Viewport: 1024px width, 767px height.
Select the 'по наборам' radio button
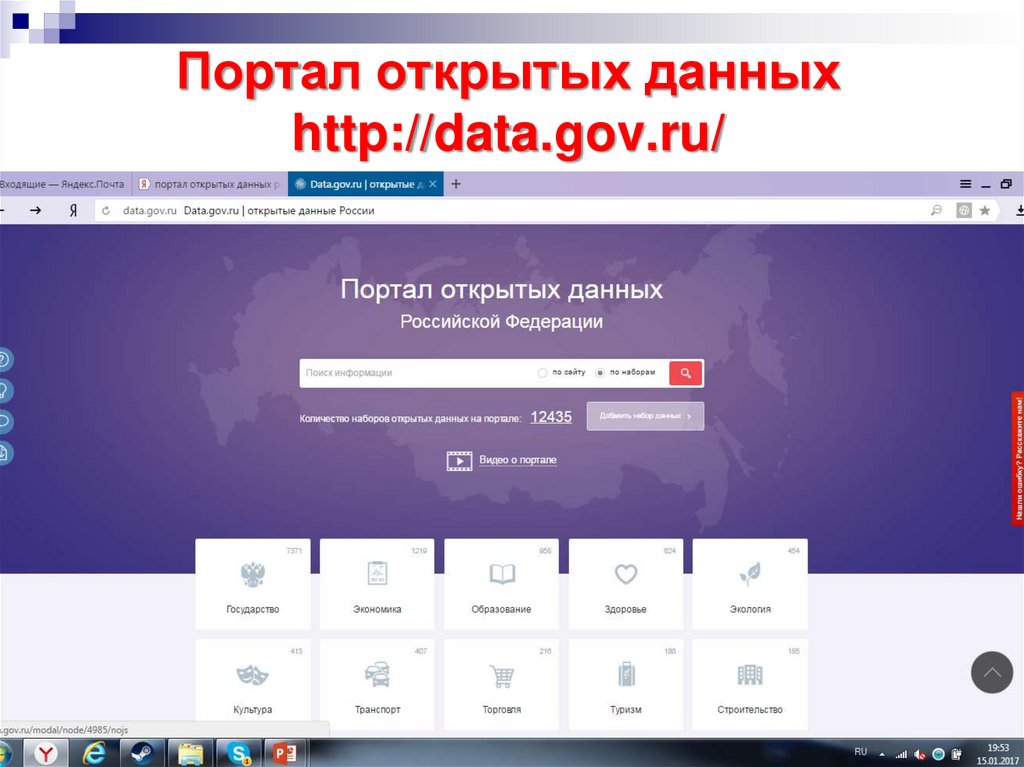(x=600, y=373)
